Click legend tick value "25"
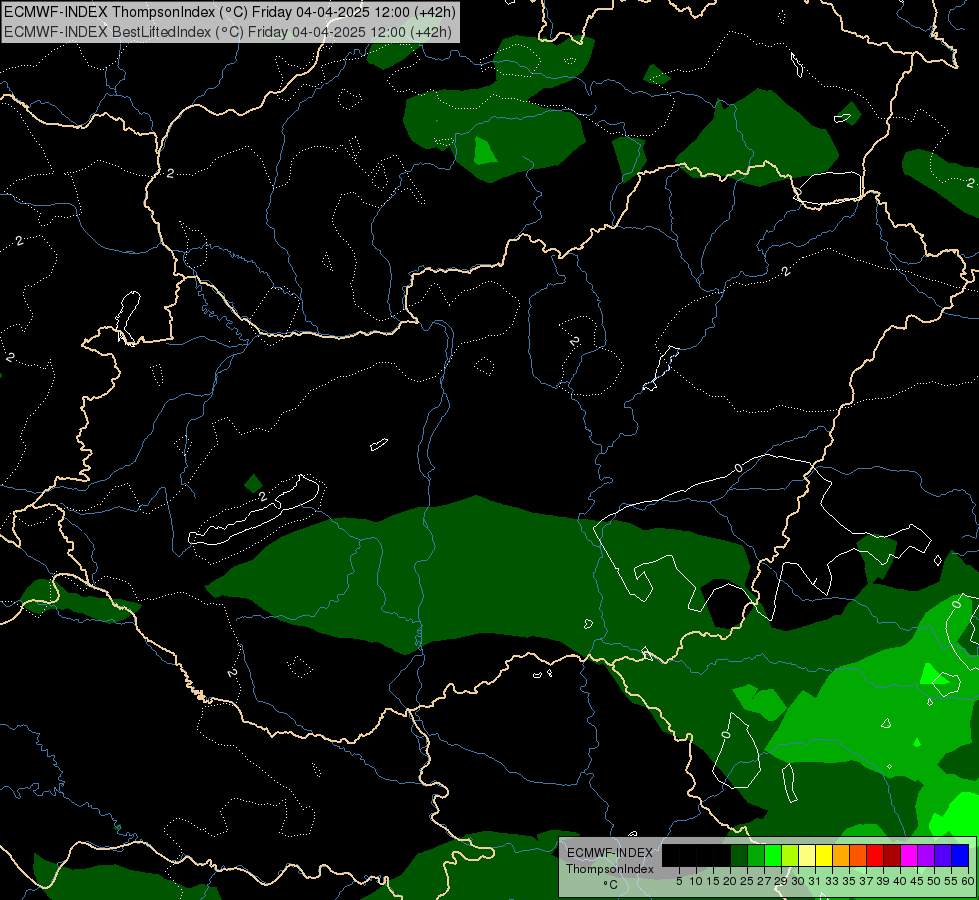Image resolution: width=979 pixels, height=900 pixels. click(747, 881)
